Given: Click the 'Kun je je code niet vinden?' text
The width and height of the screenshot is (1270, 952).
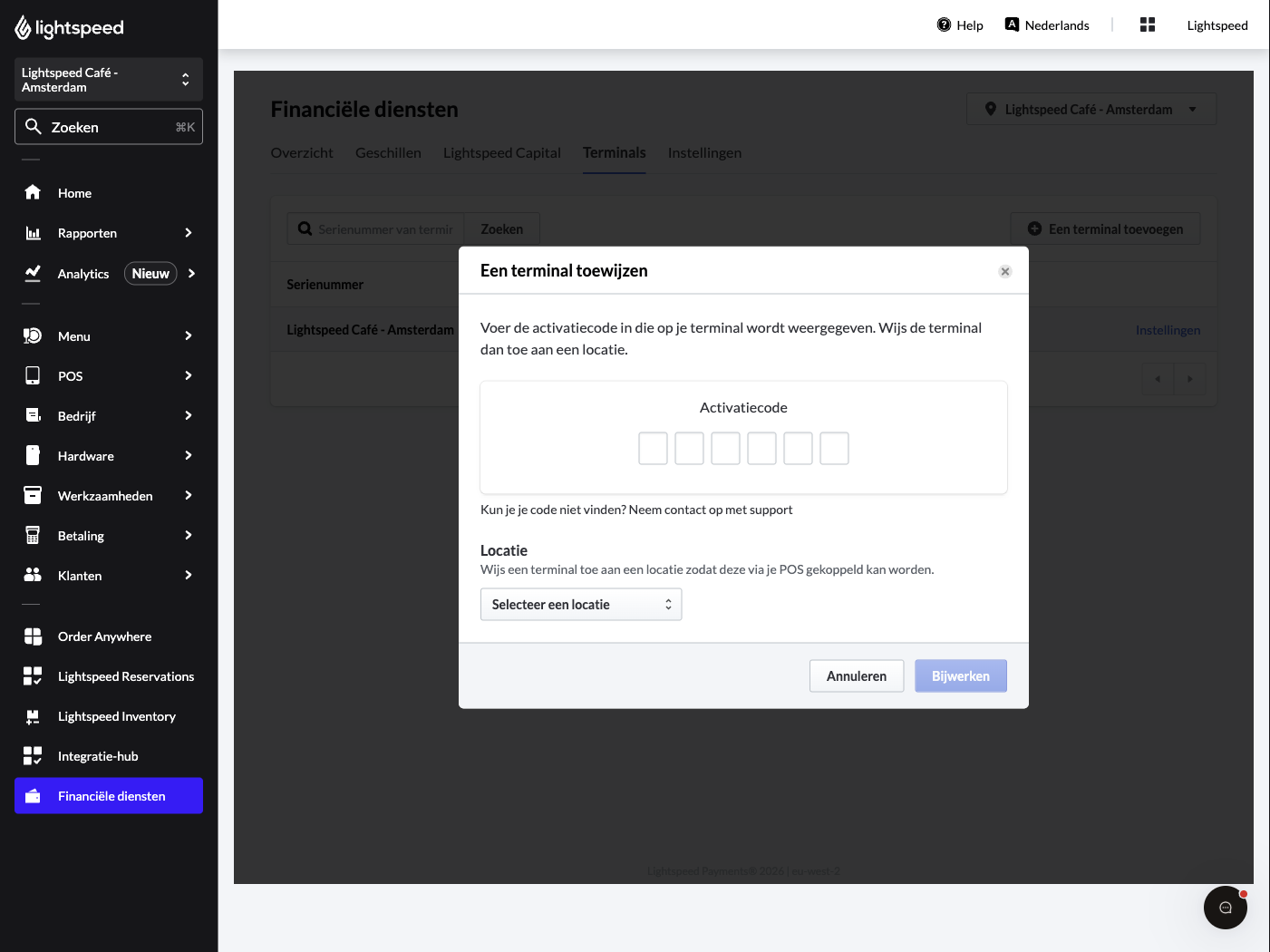Looking at the screenshot, I should click(x=553, y=510).
